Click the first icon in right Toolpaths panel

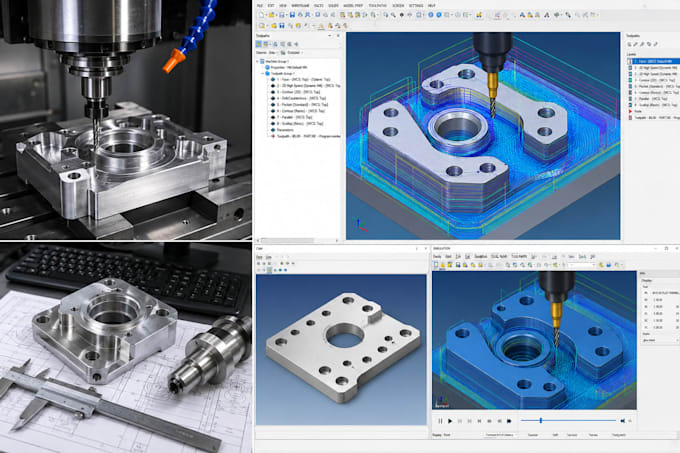(x=630, y=44)
